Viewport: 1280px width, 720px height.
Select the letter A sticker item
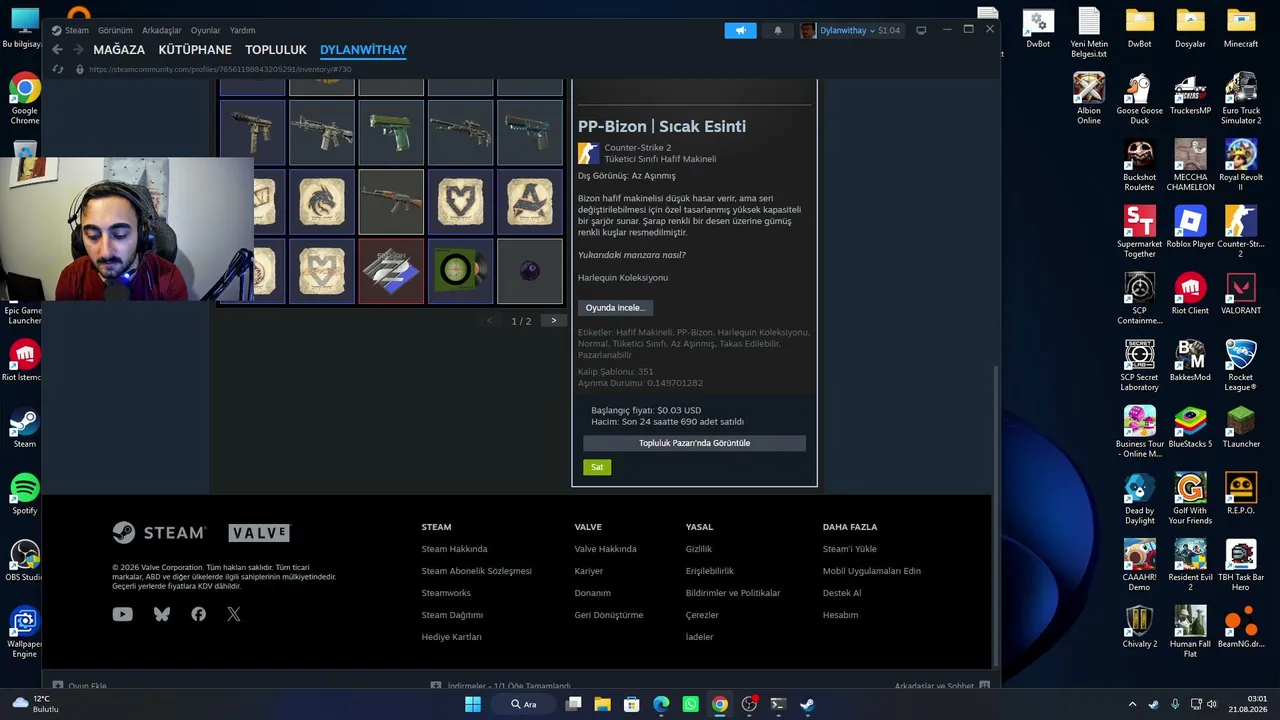pos(530,202)
